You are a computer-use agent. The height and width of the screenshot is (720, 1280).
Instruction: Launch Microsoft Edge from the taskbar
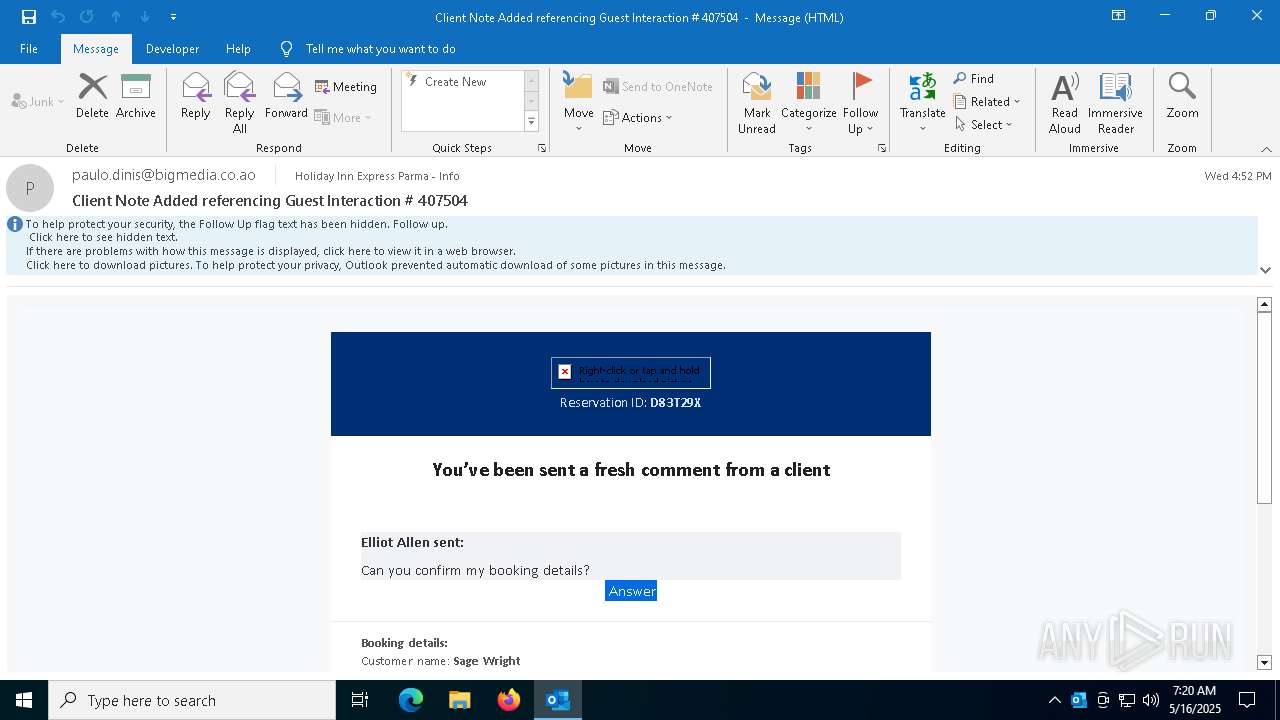coord(411,700)
